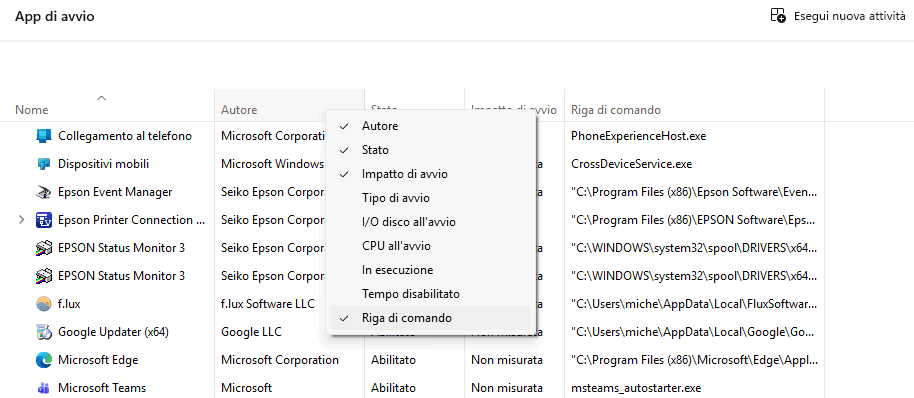Click the Epson Event Manager scanner icon
This screenshot has width=914, height=398.
(44, 192)
